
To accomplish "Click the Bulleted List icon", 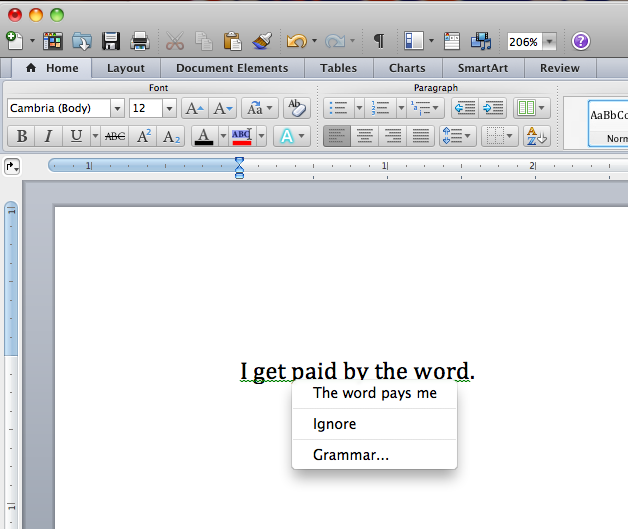I will tap(338, 108).
